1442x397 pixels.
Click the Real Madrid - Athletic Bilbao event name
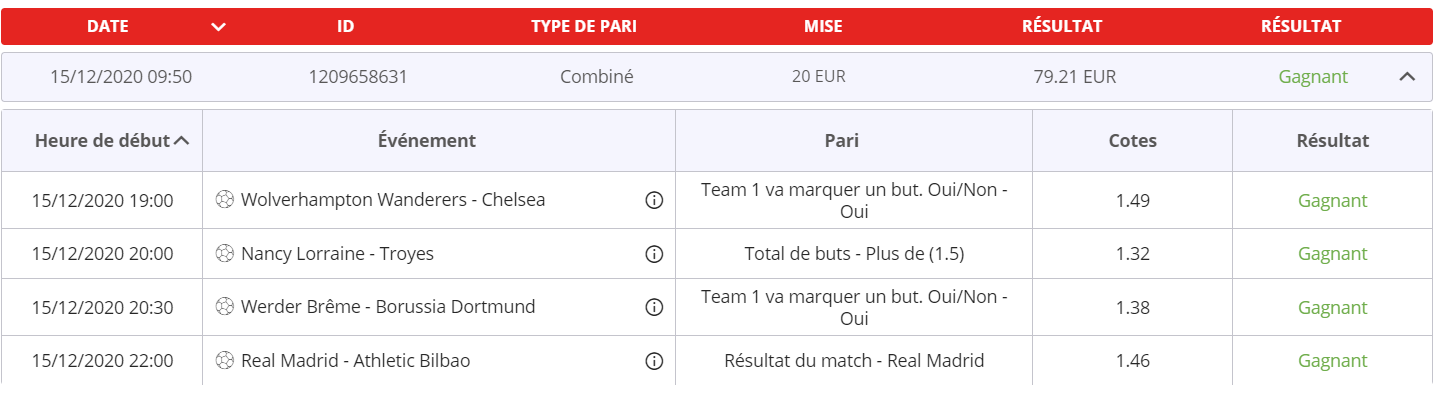(x=355, y=361)
